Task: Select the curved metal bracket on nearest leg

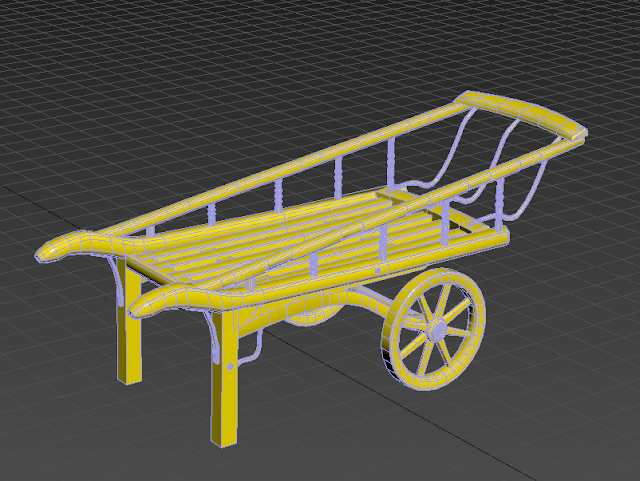Action: click(214, 337)
